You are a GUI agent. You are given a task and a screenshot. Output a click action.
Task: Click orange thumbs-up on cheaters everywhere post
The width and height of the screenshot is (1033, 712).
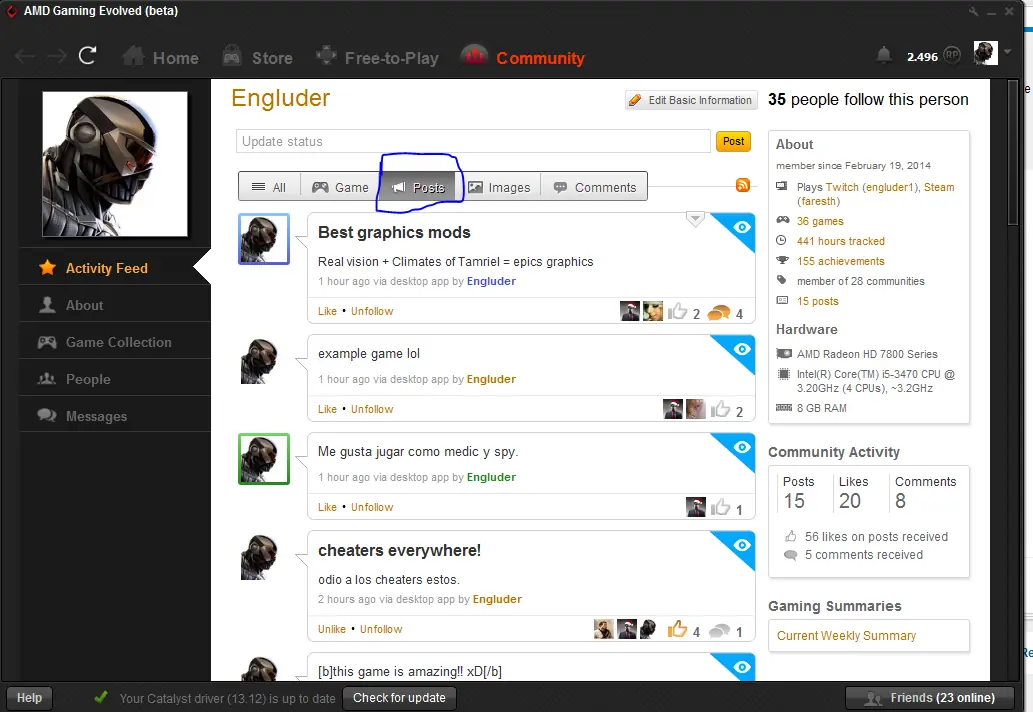point(677,629)
